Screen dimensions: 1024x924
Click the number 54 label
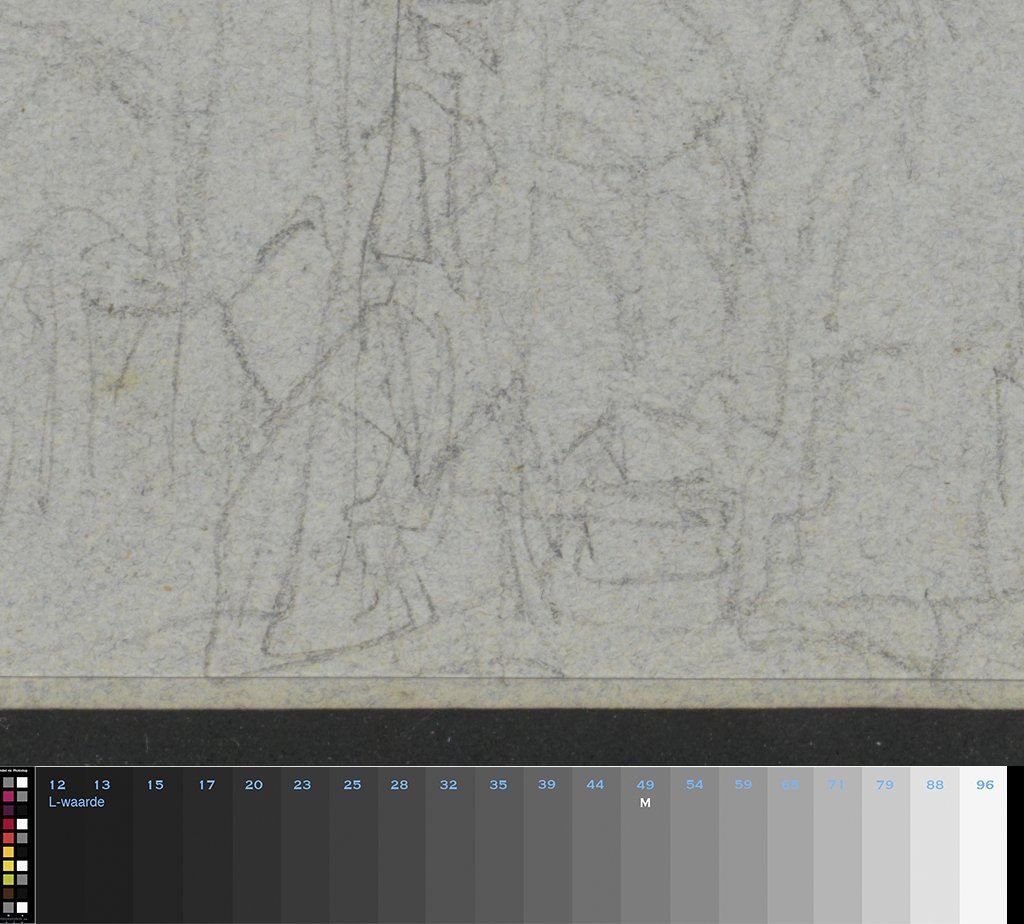pos(694,785)
